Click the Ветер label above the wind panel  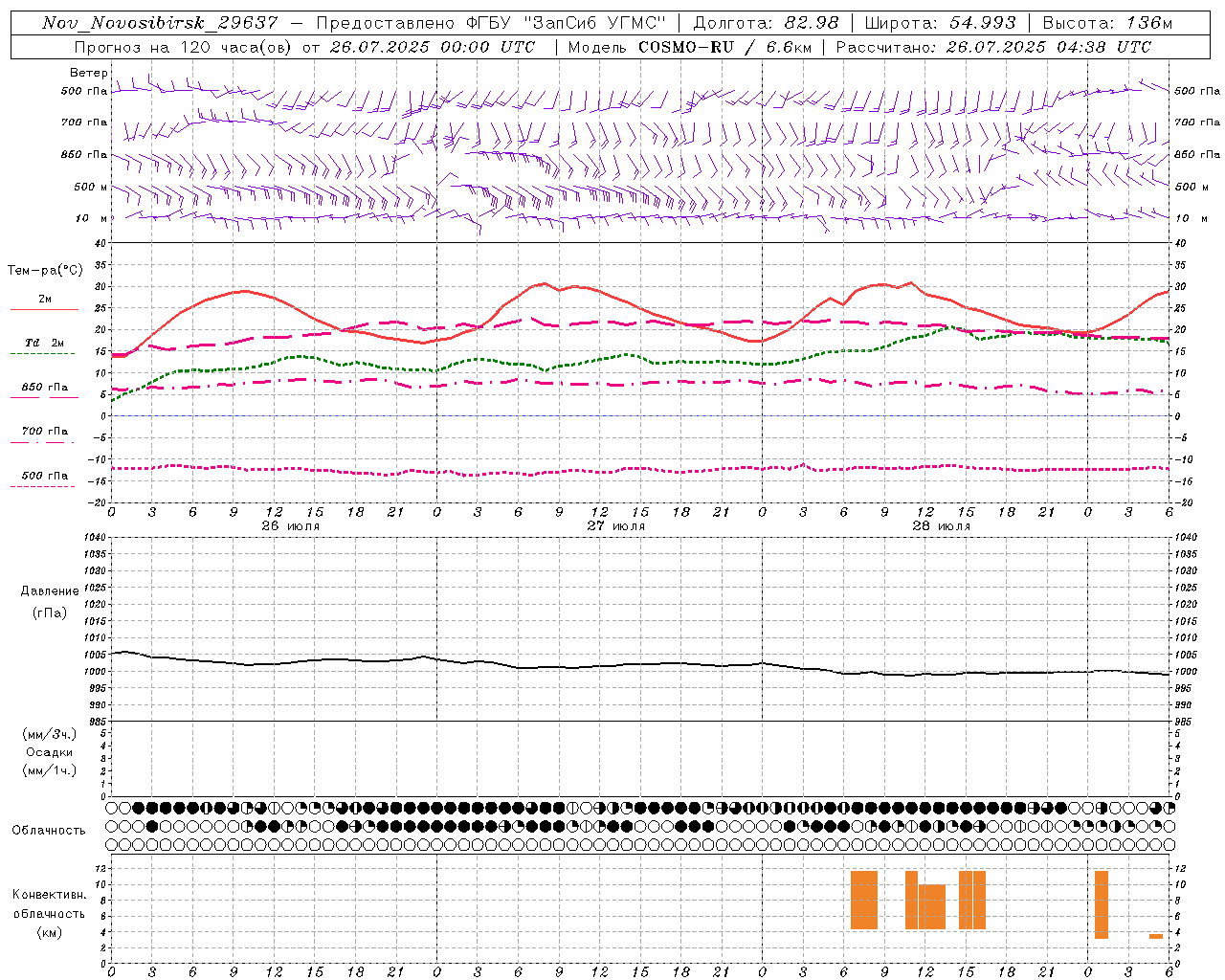pyautogui.click(x=88, y=73)
